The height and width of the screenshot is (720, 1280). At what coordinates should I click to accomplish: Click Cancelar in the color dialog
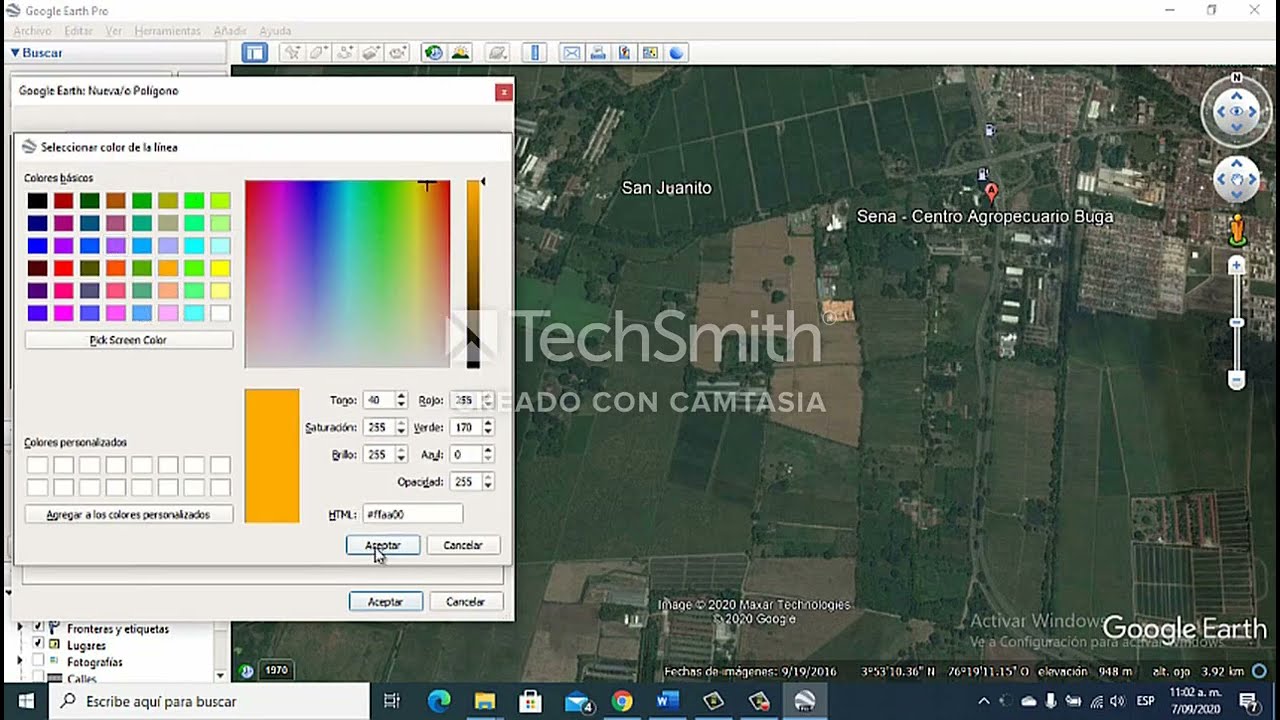[x=463, y=545]
